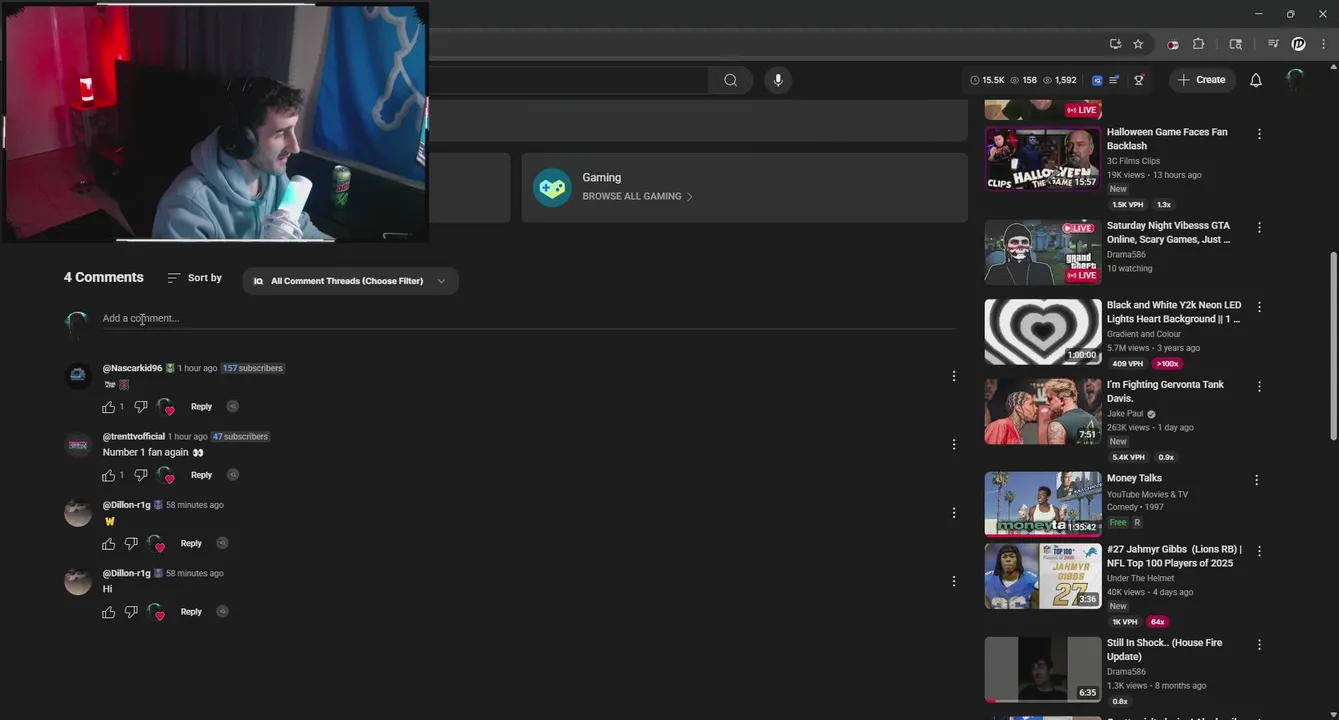Click the page vertical scrollbar thumb

(x=1333, y=345)
